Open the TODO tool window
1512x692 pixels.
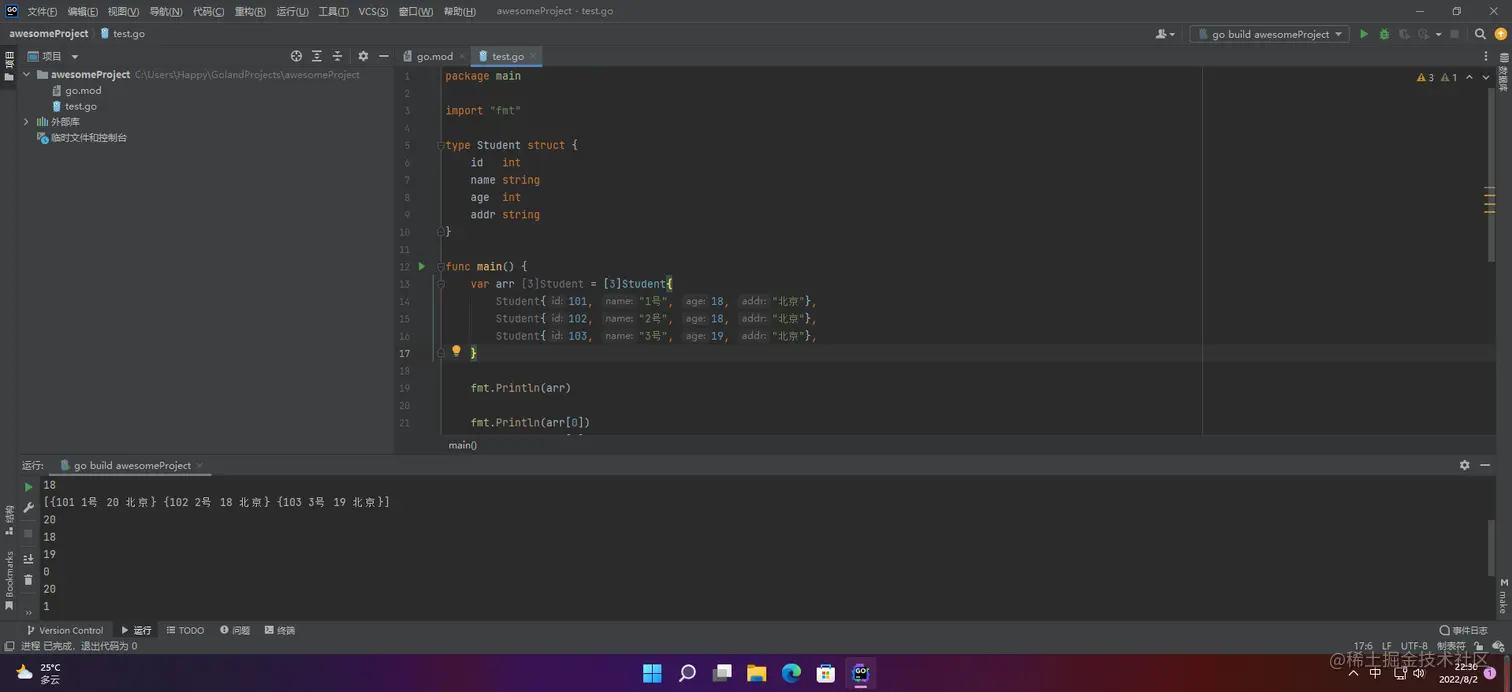(x=185, y=630)
